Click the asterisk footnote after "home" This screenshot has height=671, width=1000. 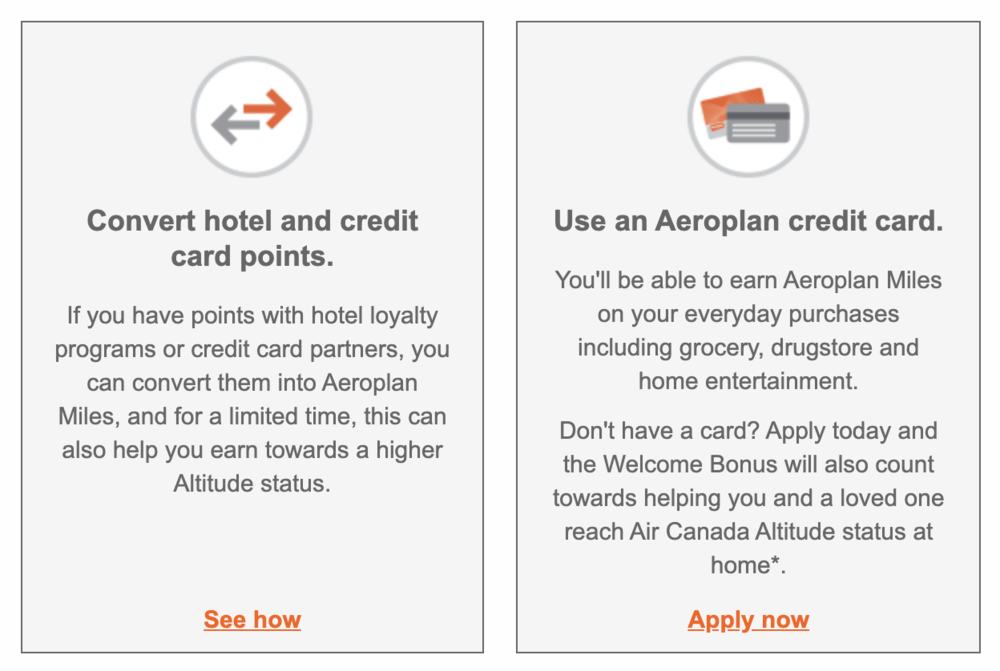click(x=776, y=563)
